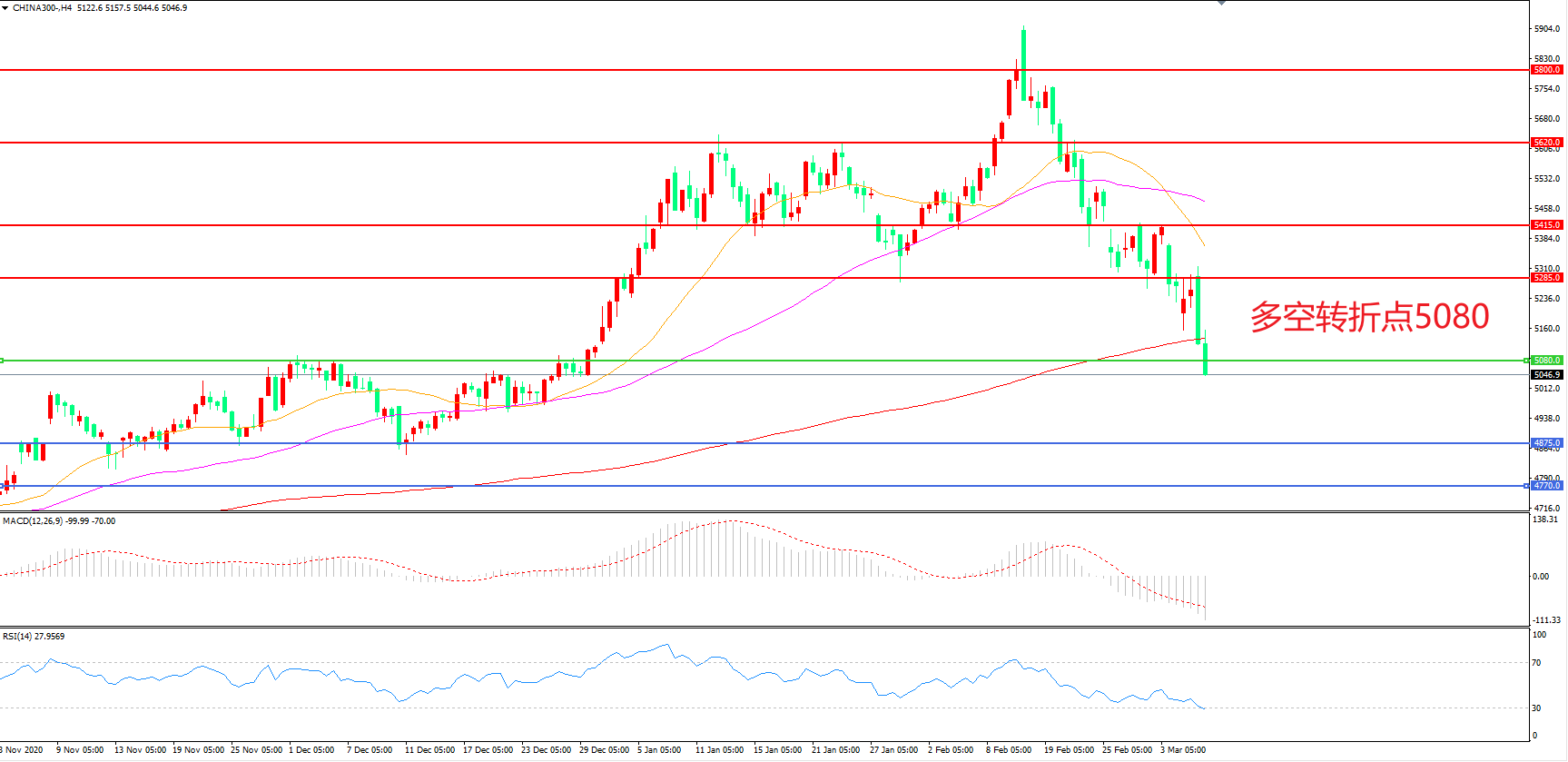
Task: Click the 3 Mar 05:00 time axis label
Action: pos(1182,750)
